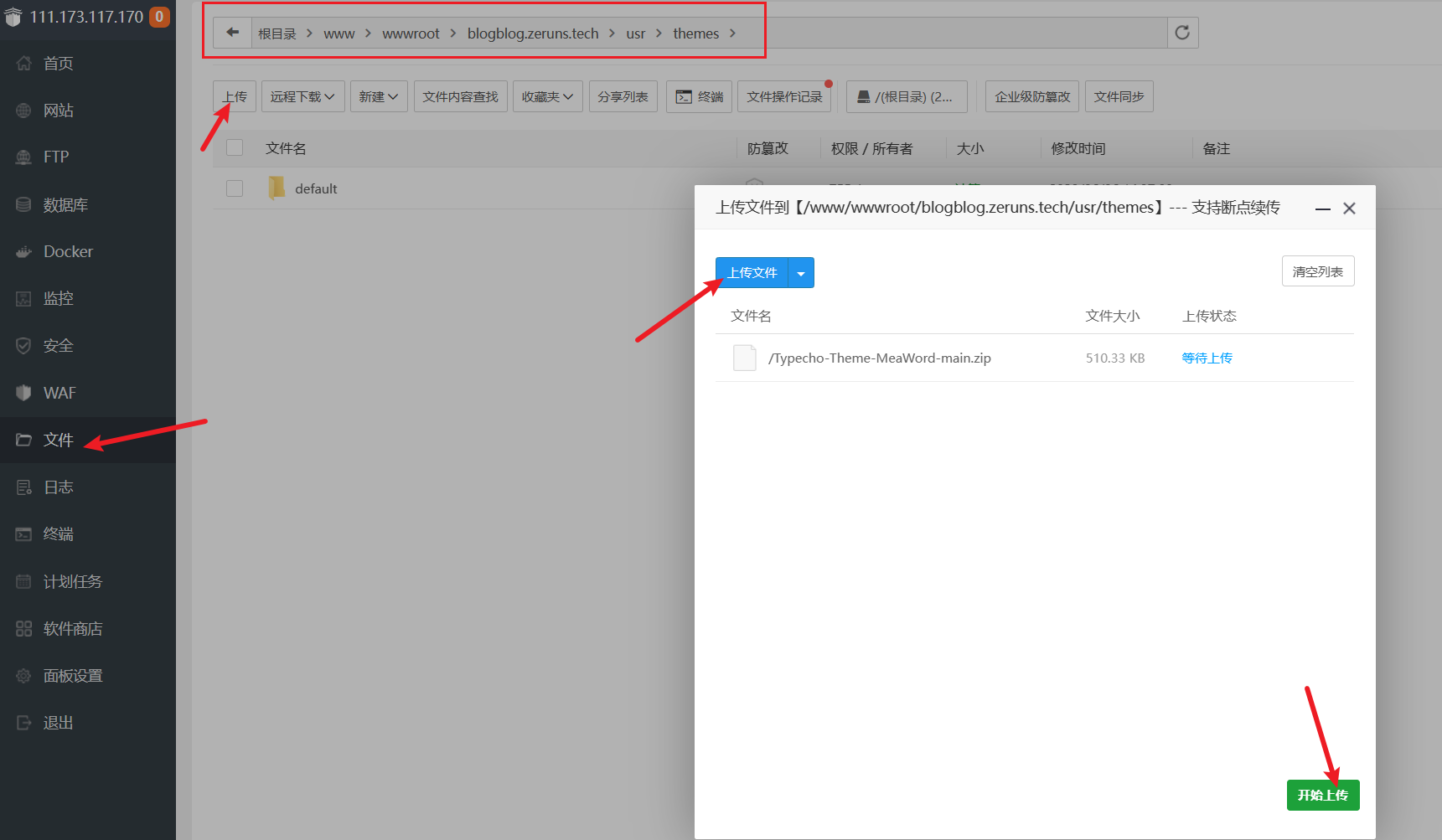Navigate to usr in the path bar
This screenshot has height=840, width=1442.
(635, 33)
